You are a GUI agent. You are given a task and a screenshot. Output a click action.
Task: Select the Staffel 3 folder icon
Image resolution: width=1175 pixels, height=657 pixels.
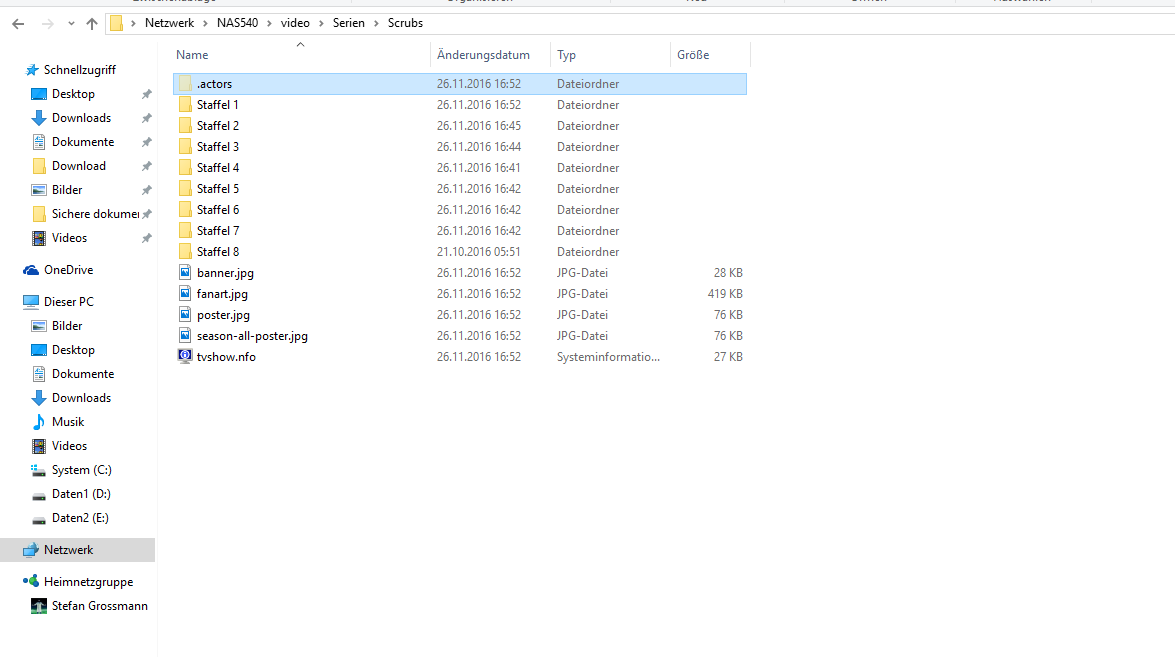click(185, 146)
